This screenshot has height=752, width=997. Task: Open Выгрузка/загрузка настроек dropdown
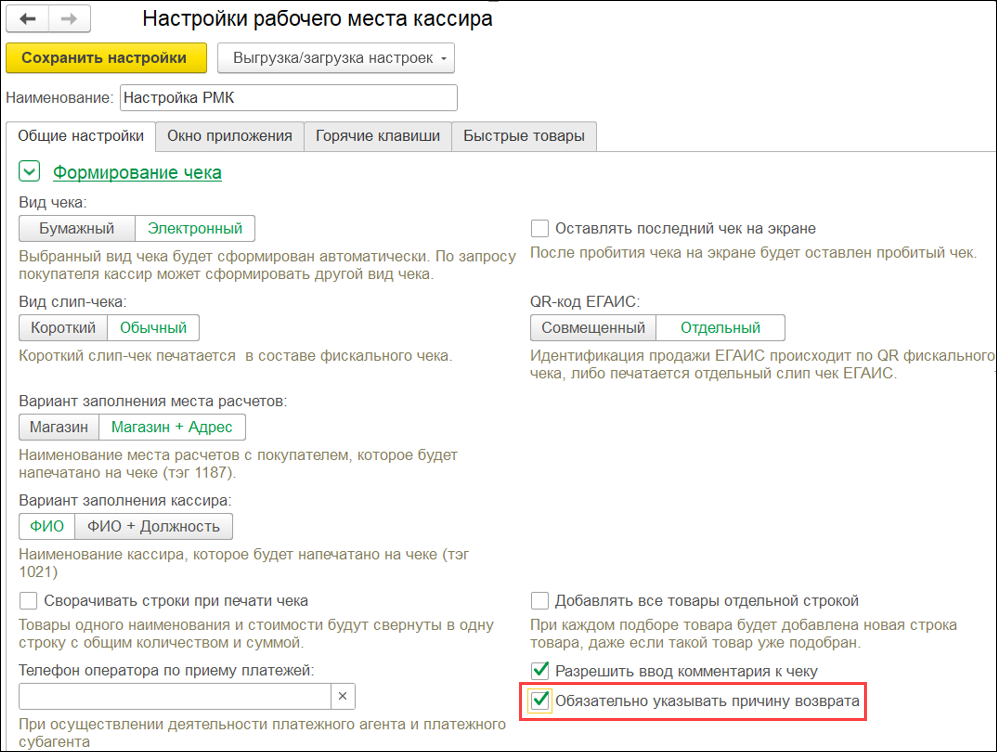[x=336, y=58]
